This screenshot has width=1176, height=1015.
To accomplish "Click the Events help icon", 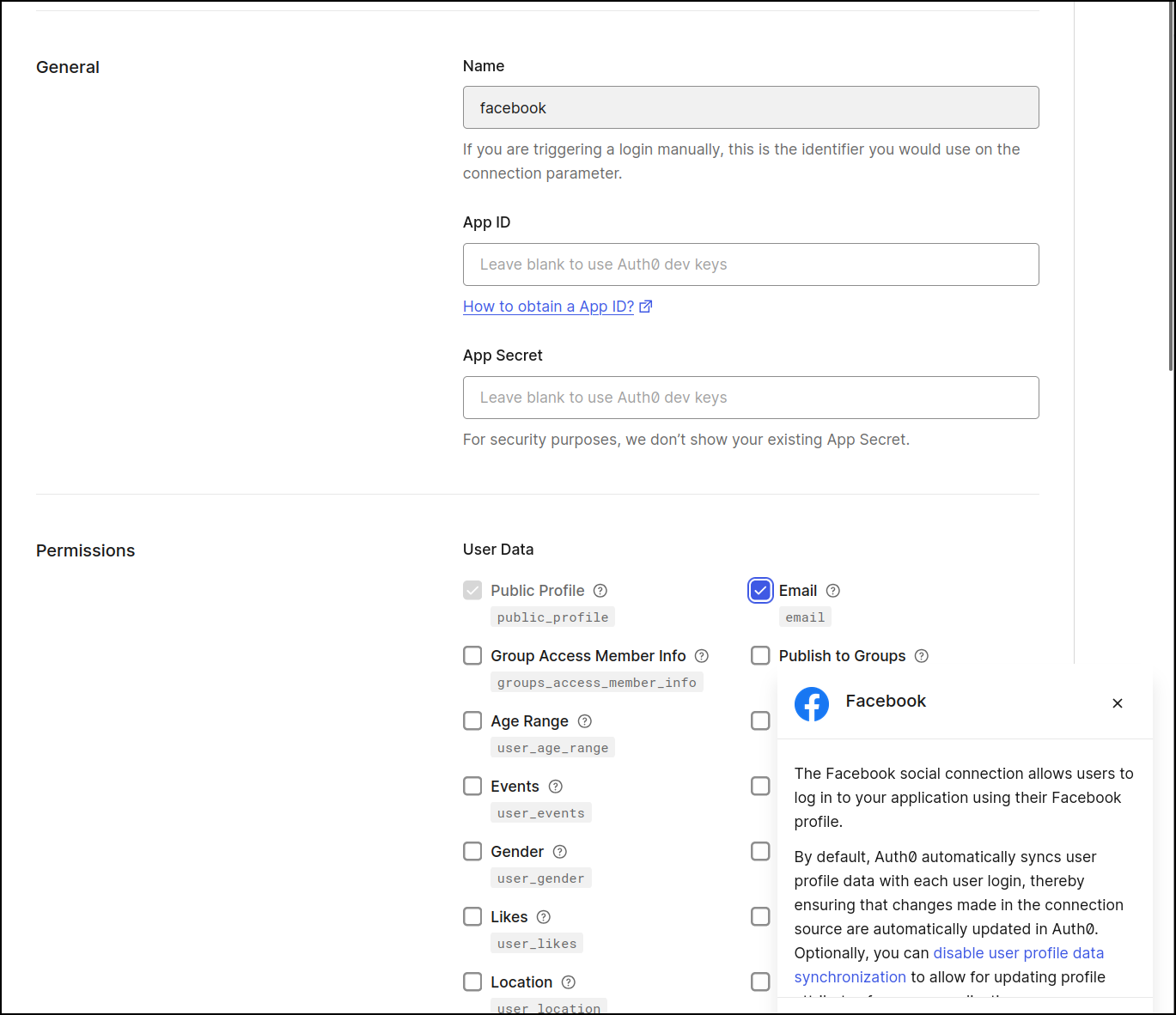I will (556, 787).
